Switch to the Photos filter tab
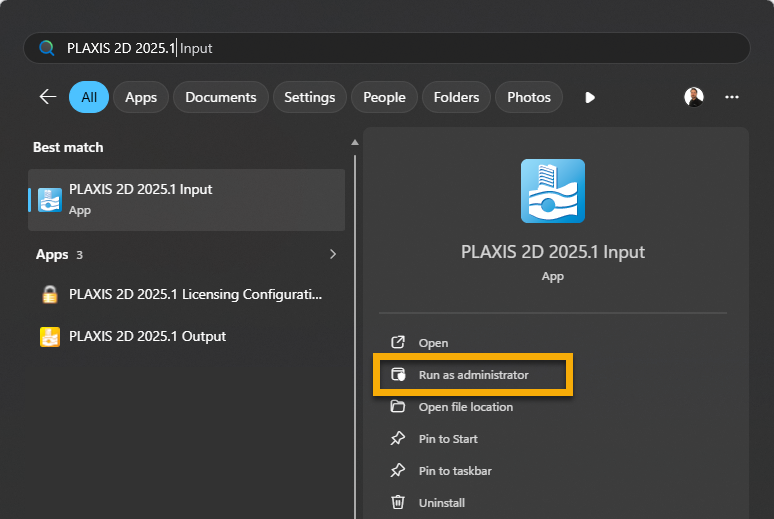This screenshot has height=519, width=774. 529,97
